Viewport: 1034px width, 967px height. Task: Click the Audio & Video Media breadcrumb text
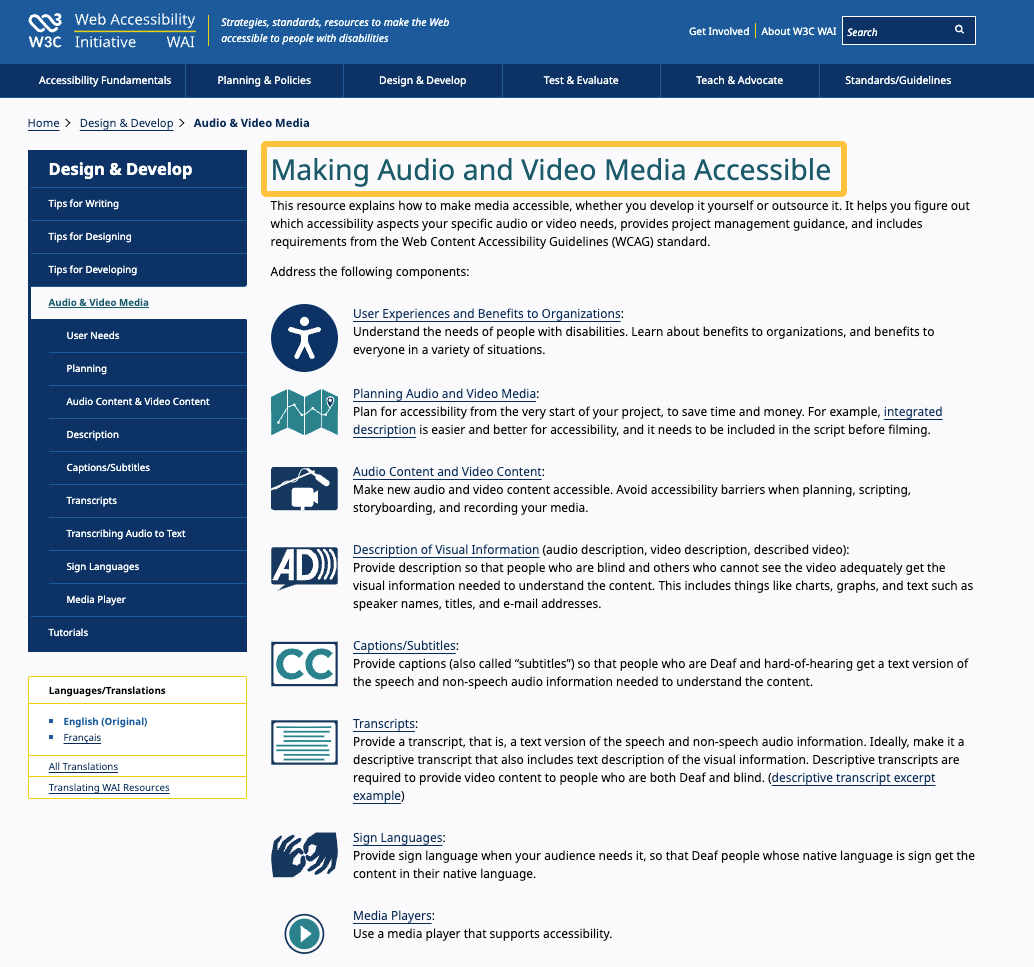click(x=251, y=123)
